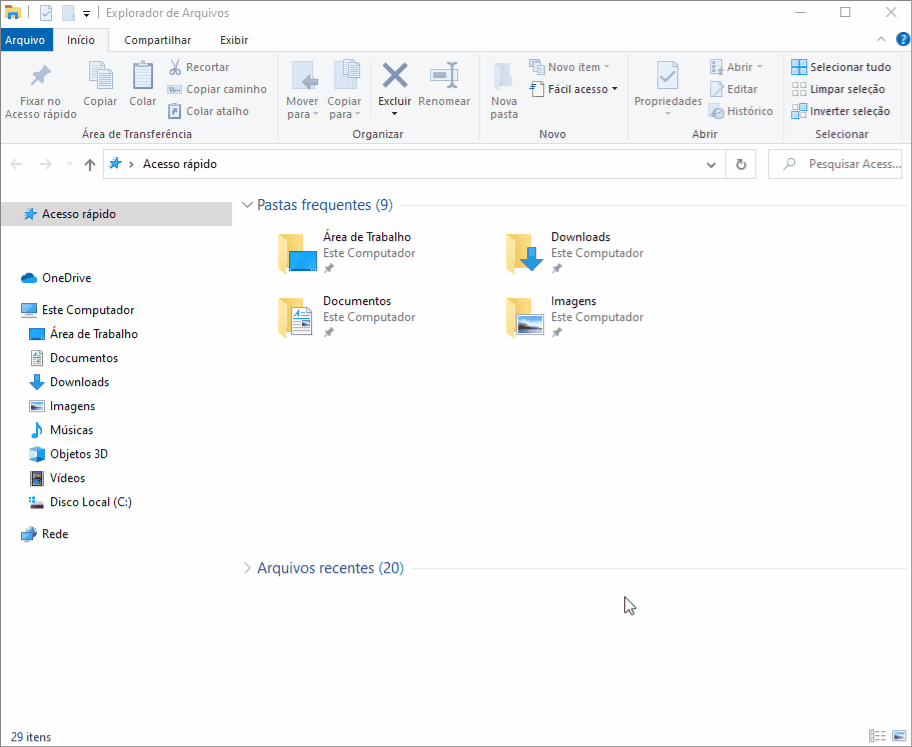Click the Nova pasta icon
The width and height of the screenshot is (912, 747).
click(x=504, y=76)
